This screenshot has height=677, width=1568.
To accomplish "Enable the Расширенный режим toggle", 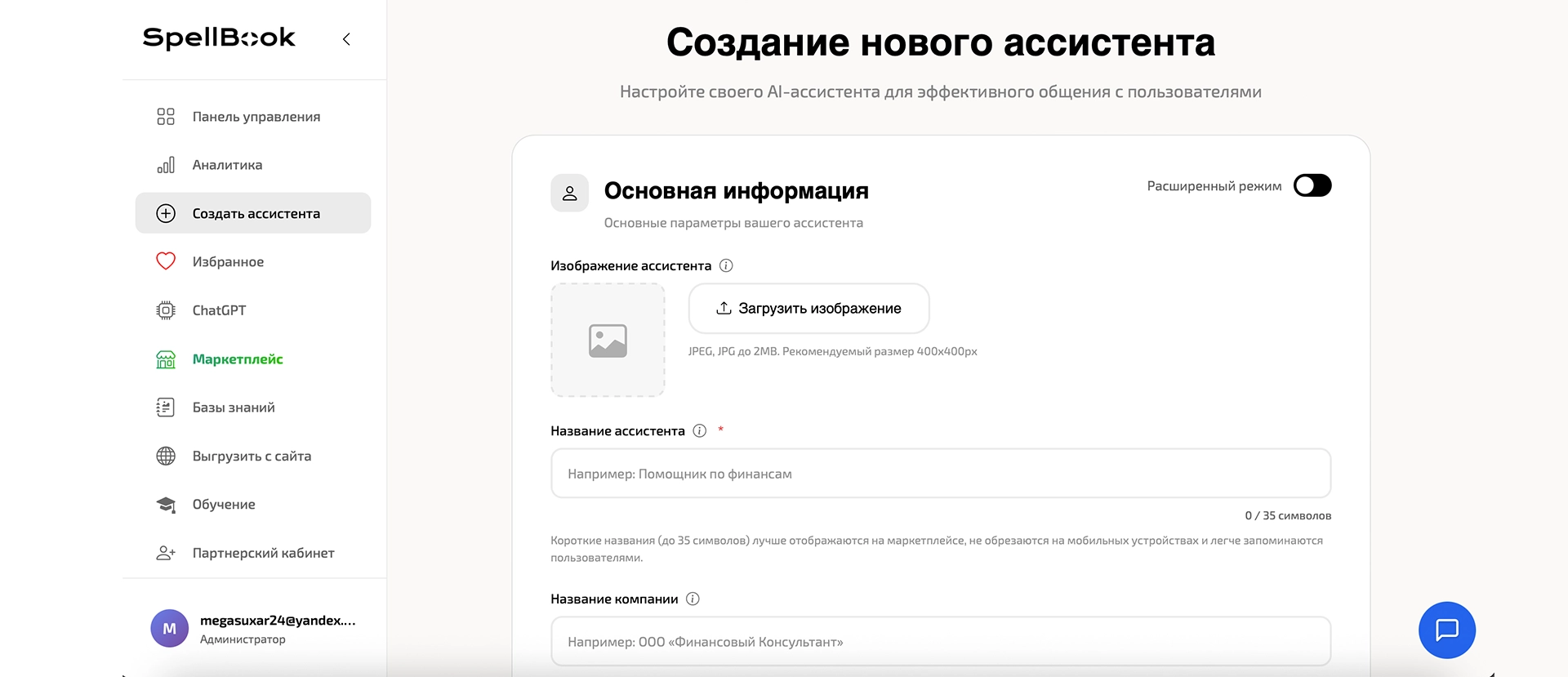I will pos(1312,185).
